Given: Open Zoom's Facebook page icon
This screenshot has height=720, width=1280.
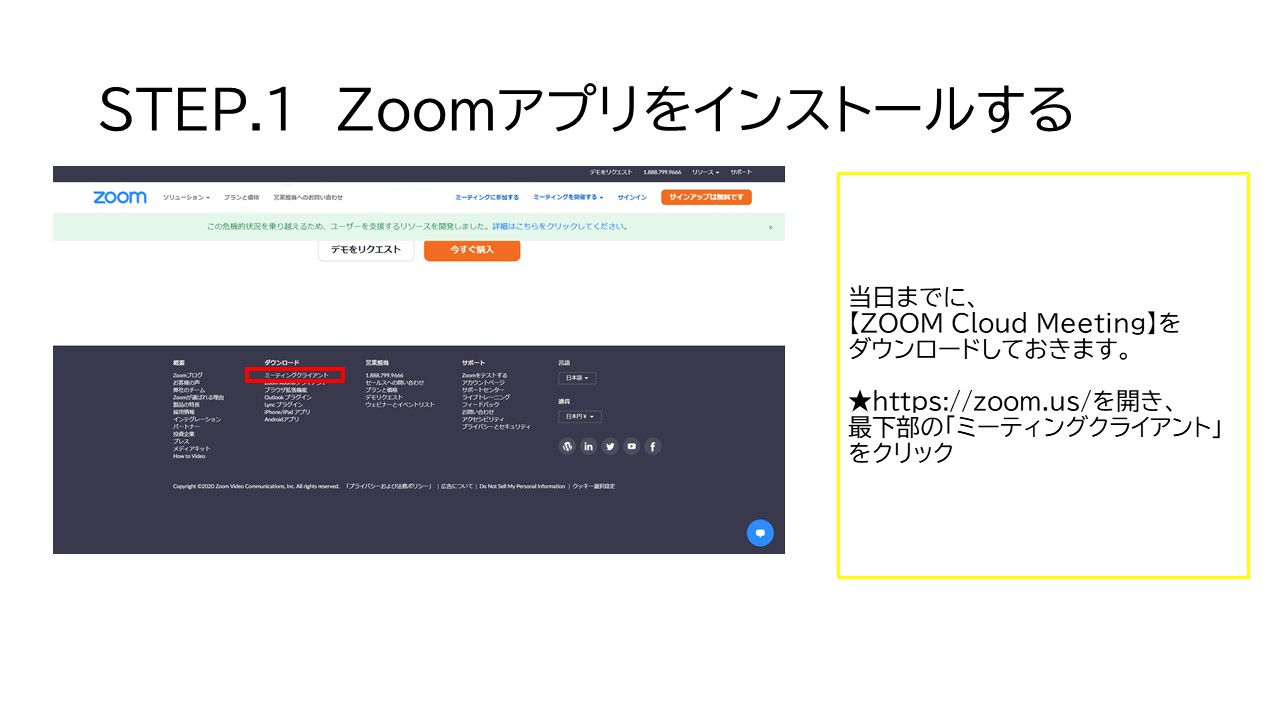Looking at the screenshot, I should click(x=652, y=446).
